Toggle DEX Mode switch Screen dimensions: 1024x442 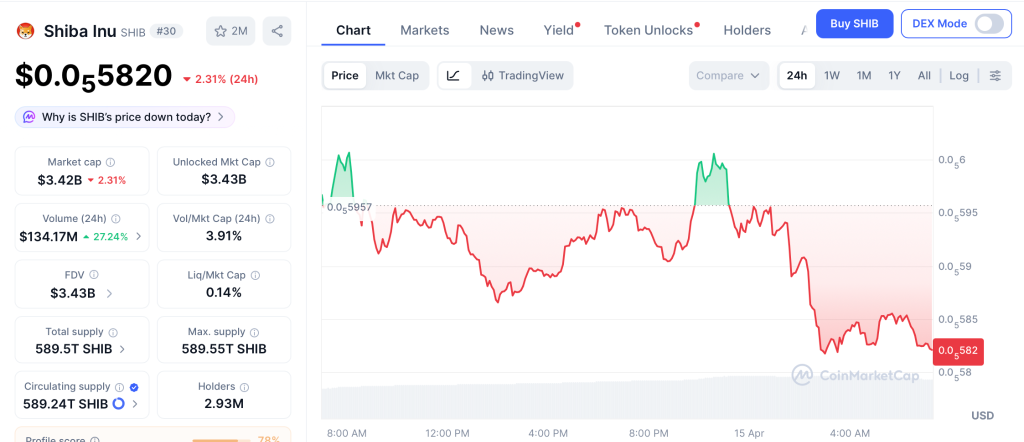[x=988, y=23]
